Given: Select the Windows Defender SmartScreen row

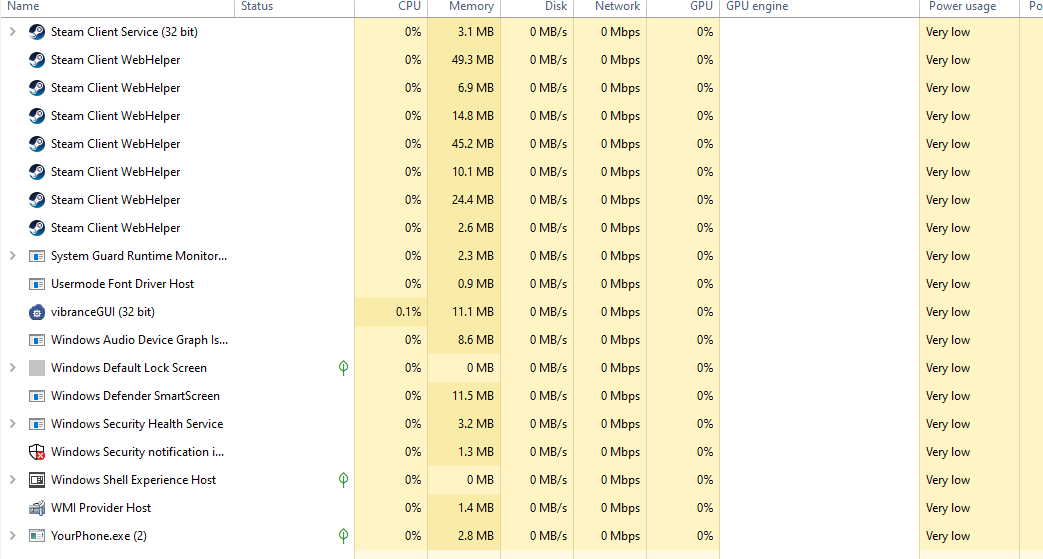Looking at the screenshot, I should tap(135, 396).
